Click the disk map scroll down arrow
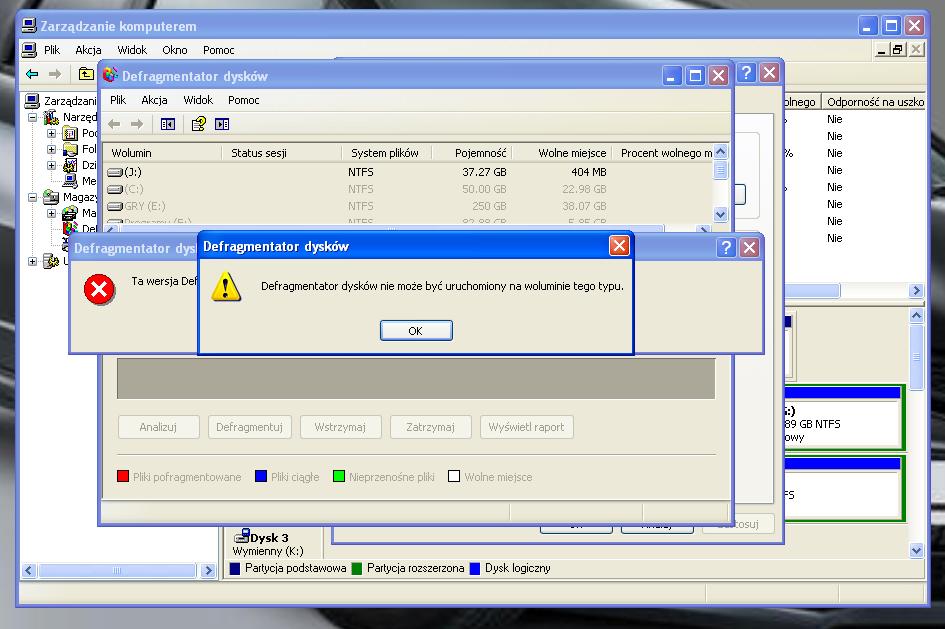Viewport: 945px width, 629px height. pyautogui.click(x=917, y=550)
